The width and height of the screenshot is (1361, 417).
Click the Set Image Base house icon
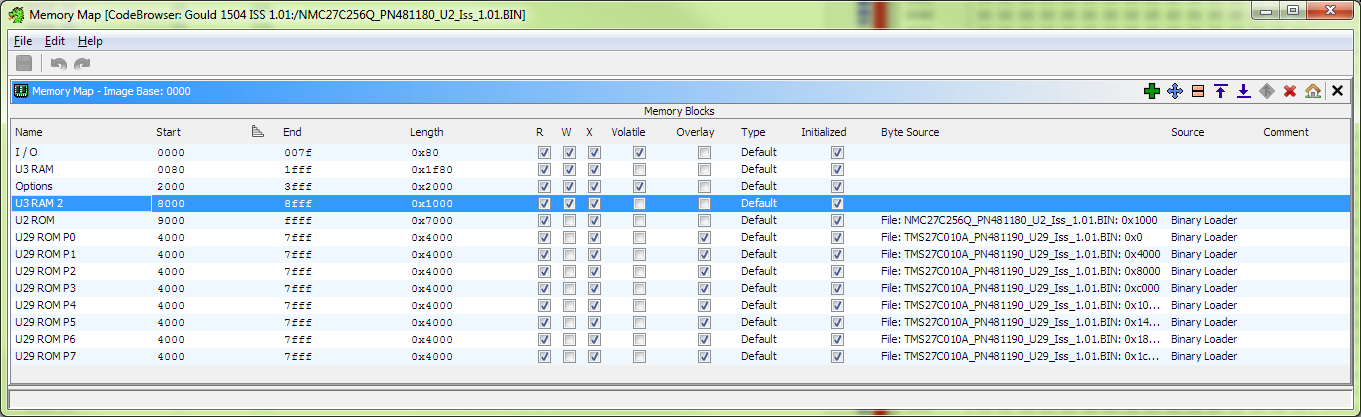pyautogui.click(x=1313, y=91)
